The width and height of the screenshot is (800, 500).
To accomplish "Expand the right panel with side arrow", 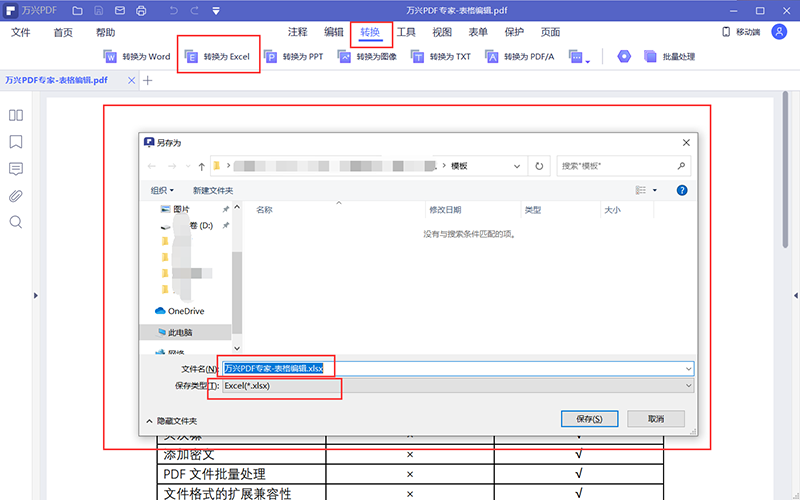I will (796, 295).
